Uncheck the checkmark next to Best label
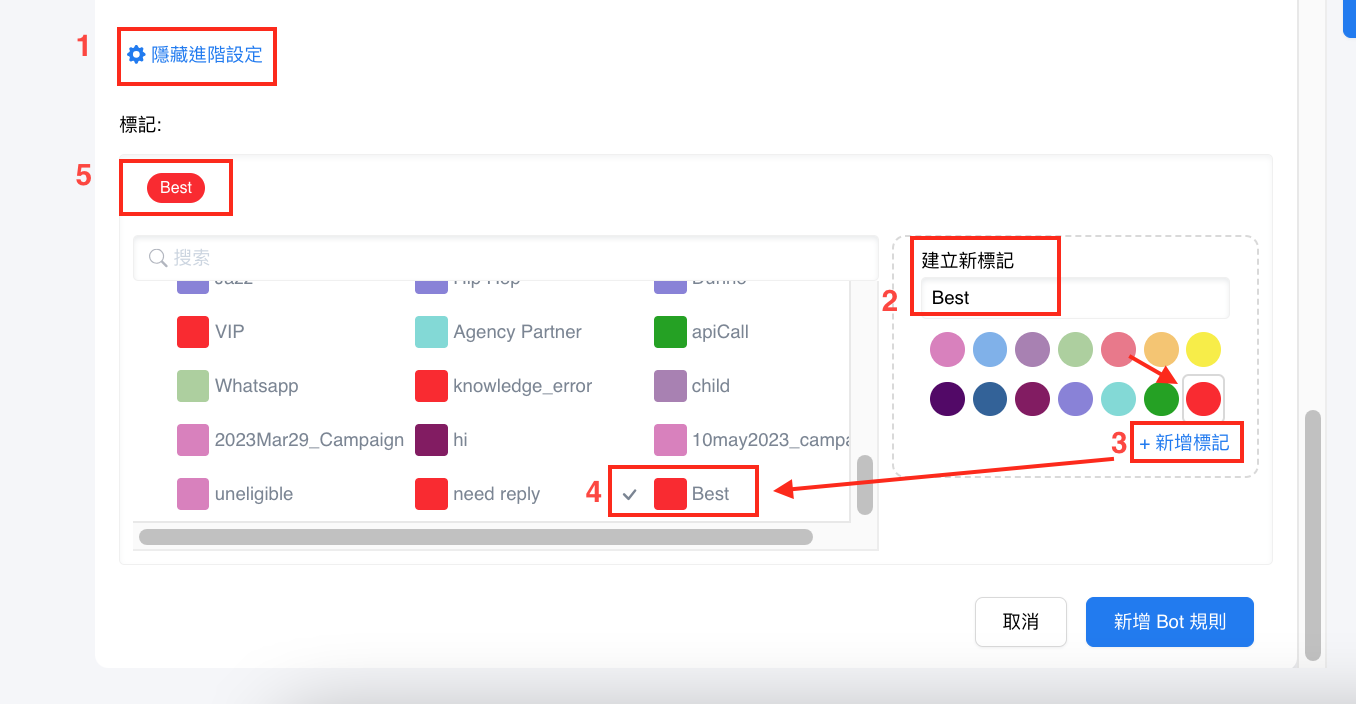Screen dimensions: 1356x704 pyautogui.click(x=630, y=494)
